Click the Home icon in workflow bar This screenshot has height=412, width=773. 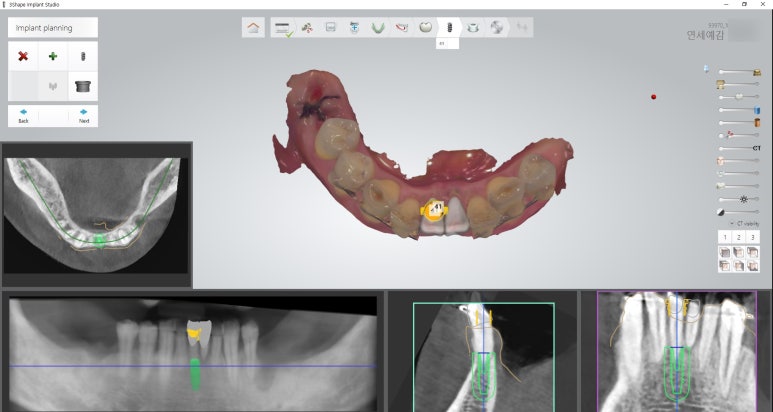click(254, 28)
